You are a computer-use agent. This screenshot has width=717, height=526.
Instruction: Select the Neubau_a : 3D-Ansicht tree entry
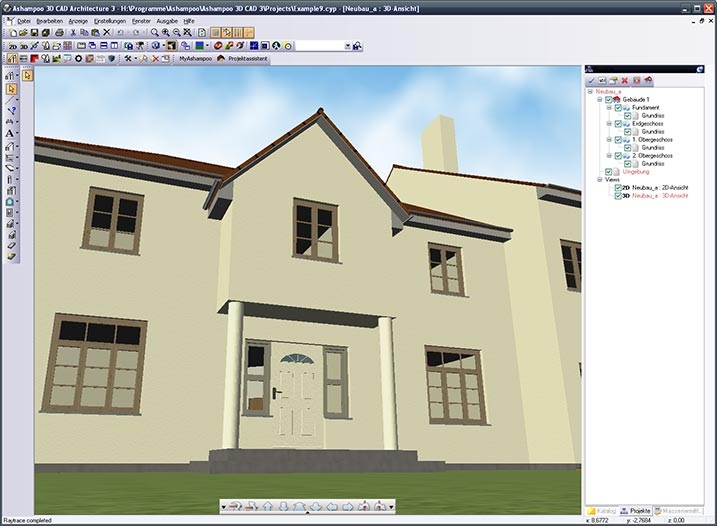[x=660, y=196]
